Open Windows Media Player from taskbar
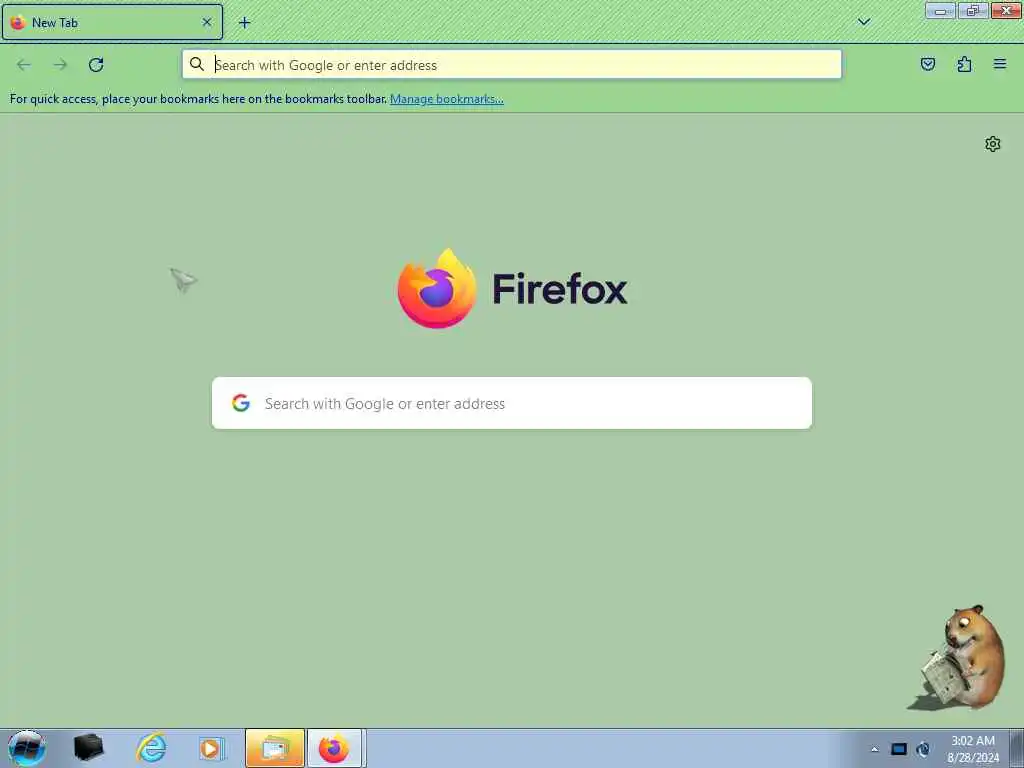 point(211,748)
